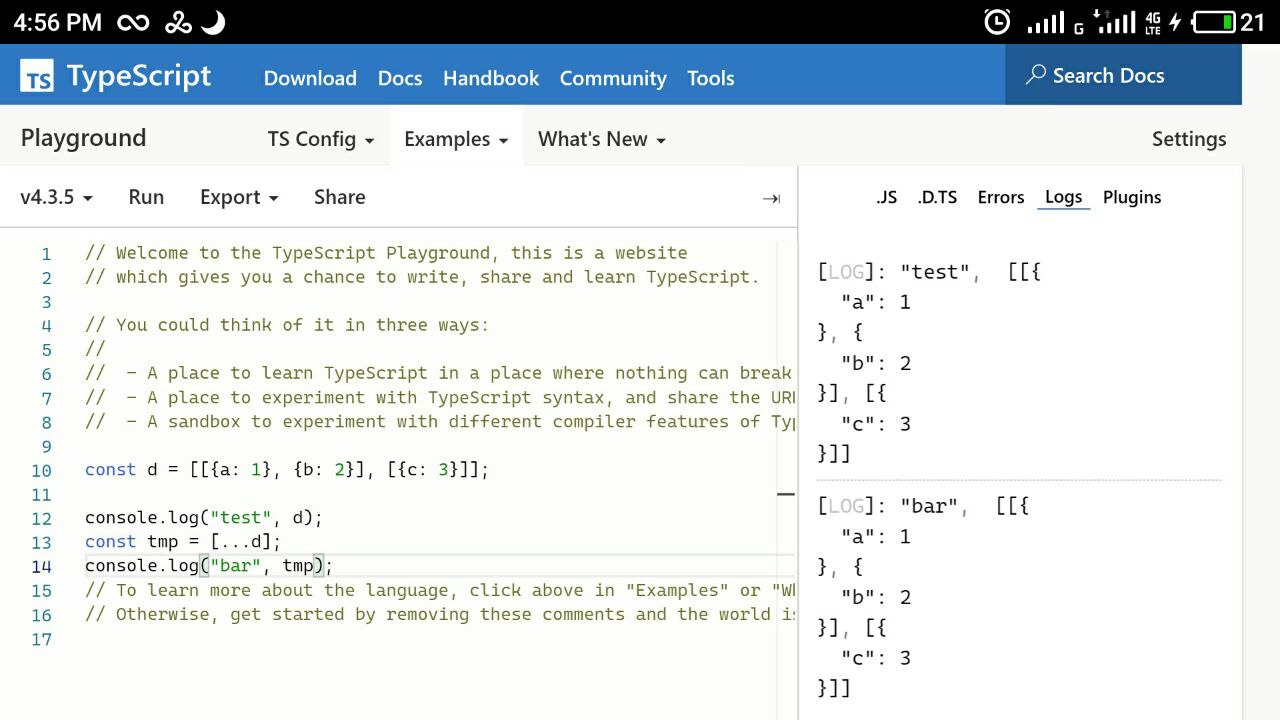Open playground Settings
The image size is (1280, 720).
click(x=1189, y=139)
